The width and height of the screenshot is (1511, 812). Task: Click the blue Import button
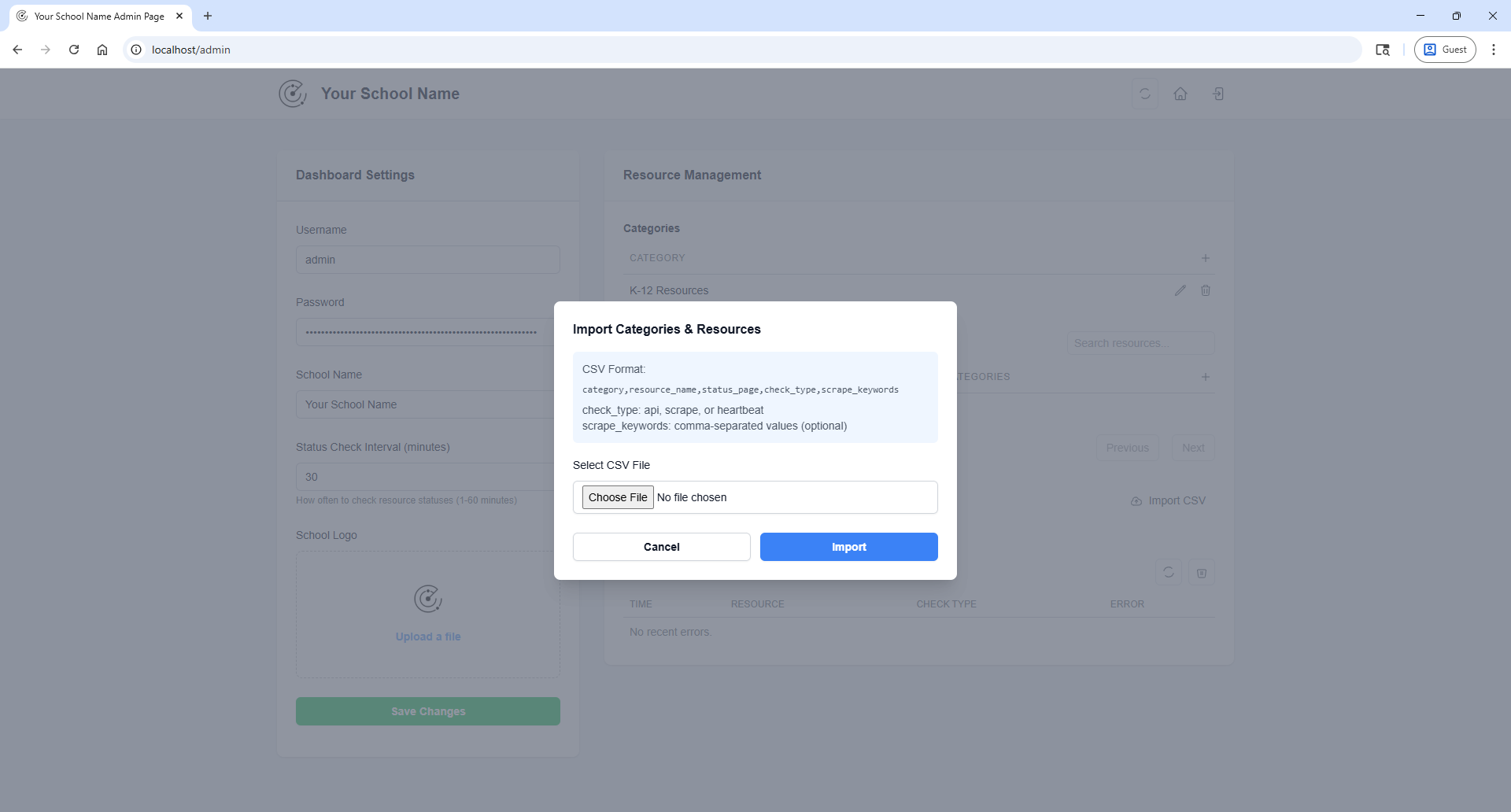pos(848,547)
